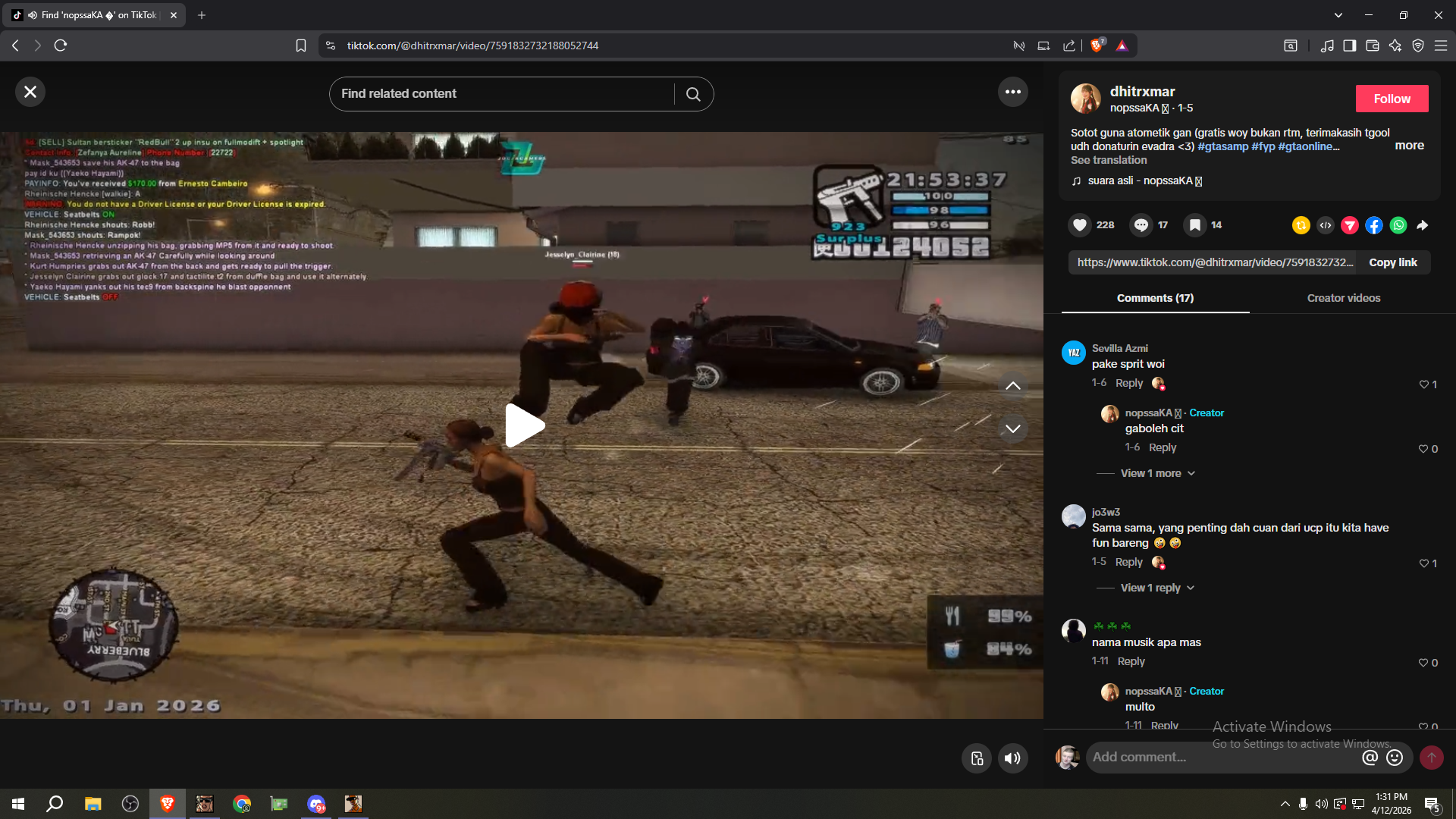Image resolution: width=1456 pixels, height=819 pixels.
Task: Open more share options arrow
Action: (1423, 225)
